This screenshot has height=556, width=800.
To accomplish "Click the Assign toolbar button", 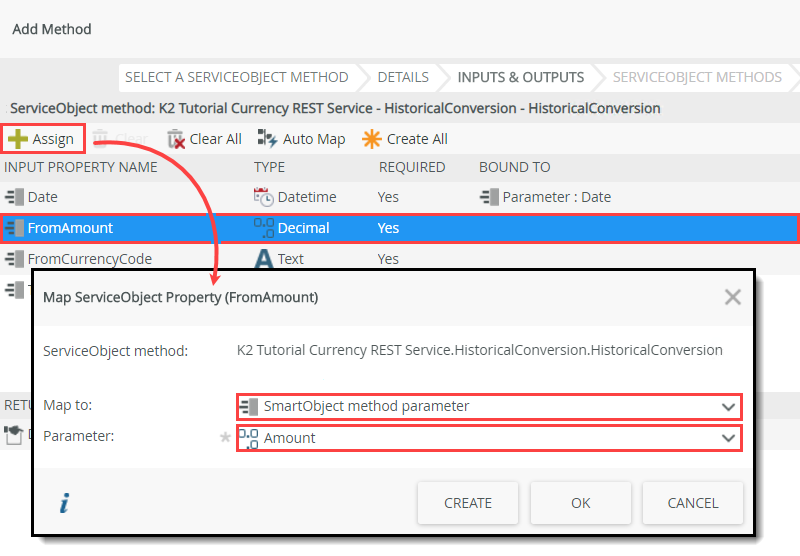I will pyautogui.click(x=43, y=139).
